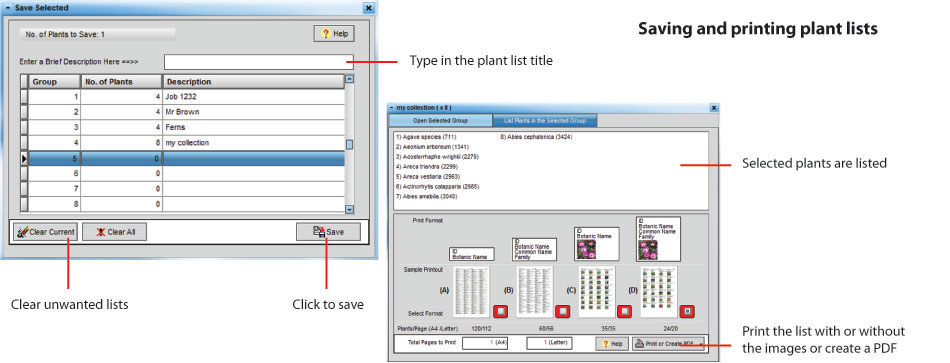This screenshot has width=950, height=363.
Task: Close the Save Selected window
Action: click(x=368, y=8)
